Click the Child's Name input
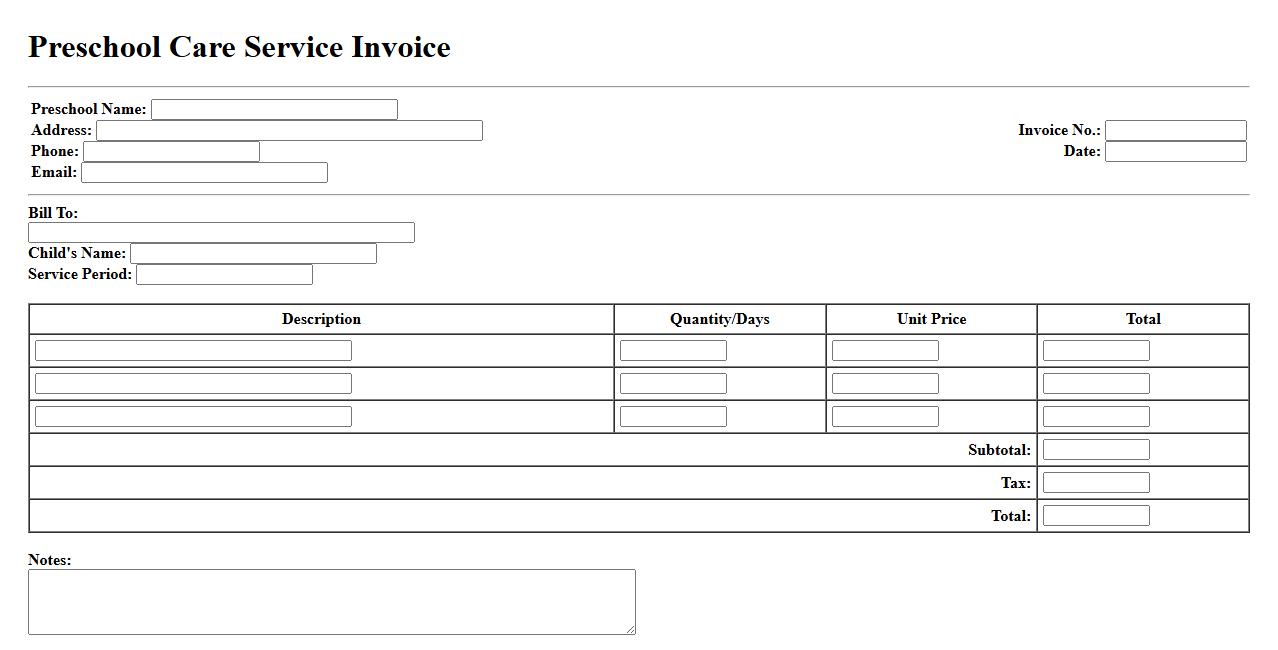Viewport: 1278px width, 650px height. (x=253, y=254)
